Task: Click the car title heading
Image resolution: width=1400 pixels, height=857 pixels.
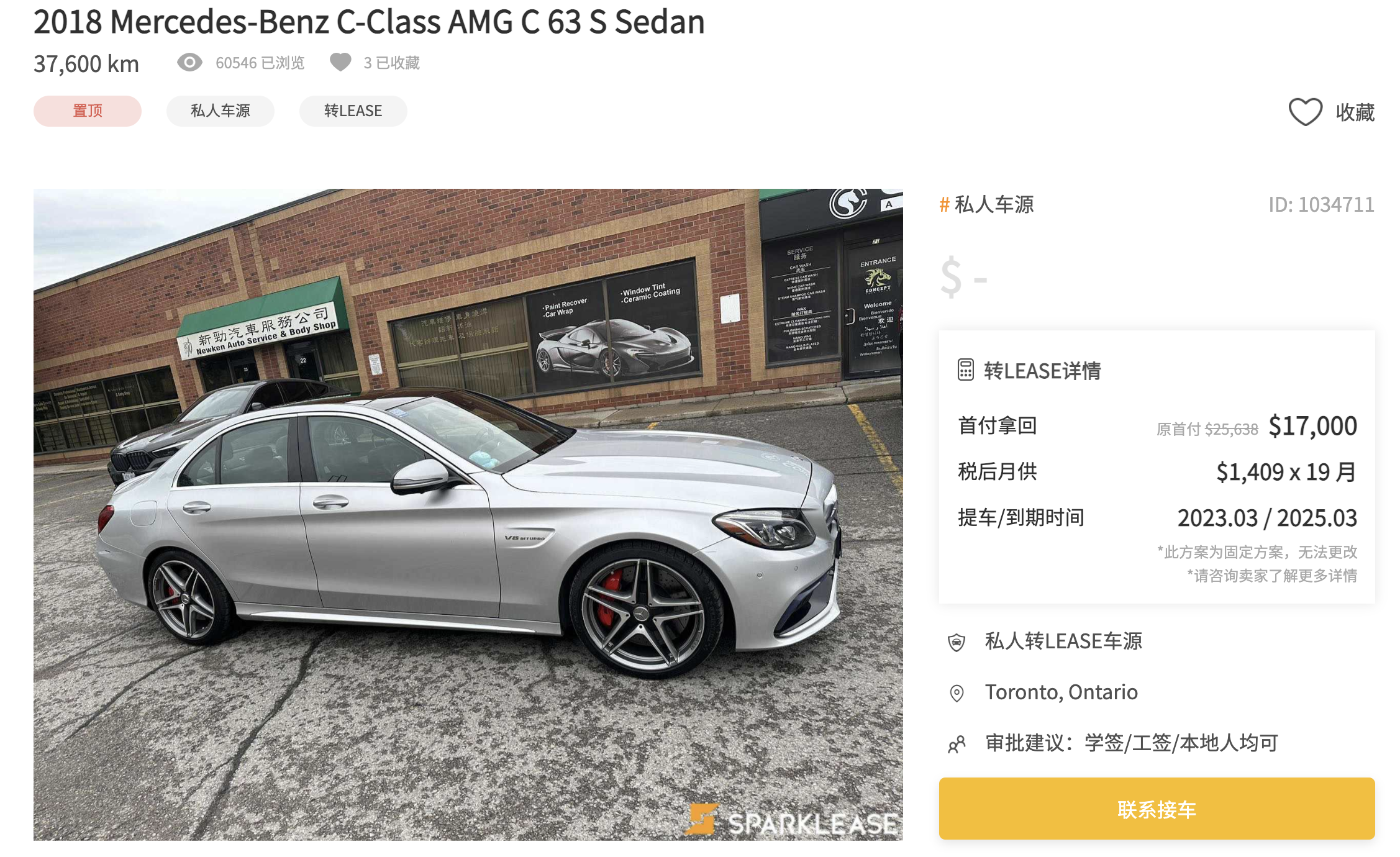Action: (x=369, y=22)
